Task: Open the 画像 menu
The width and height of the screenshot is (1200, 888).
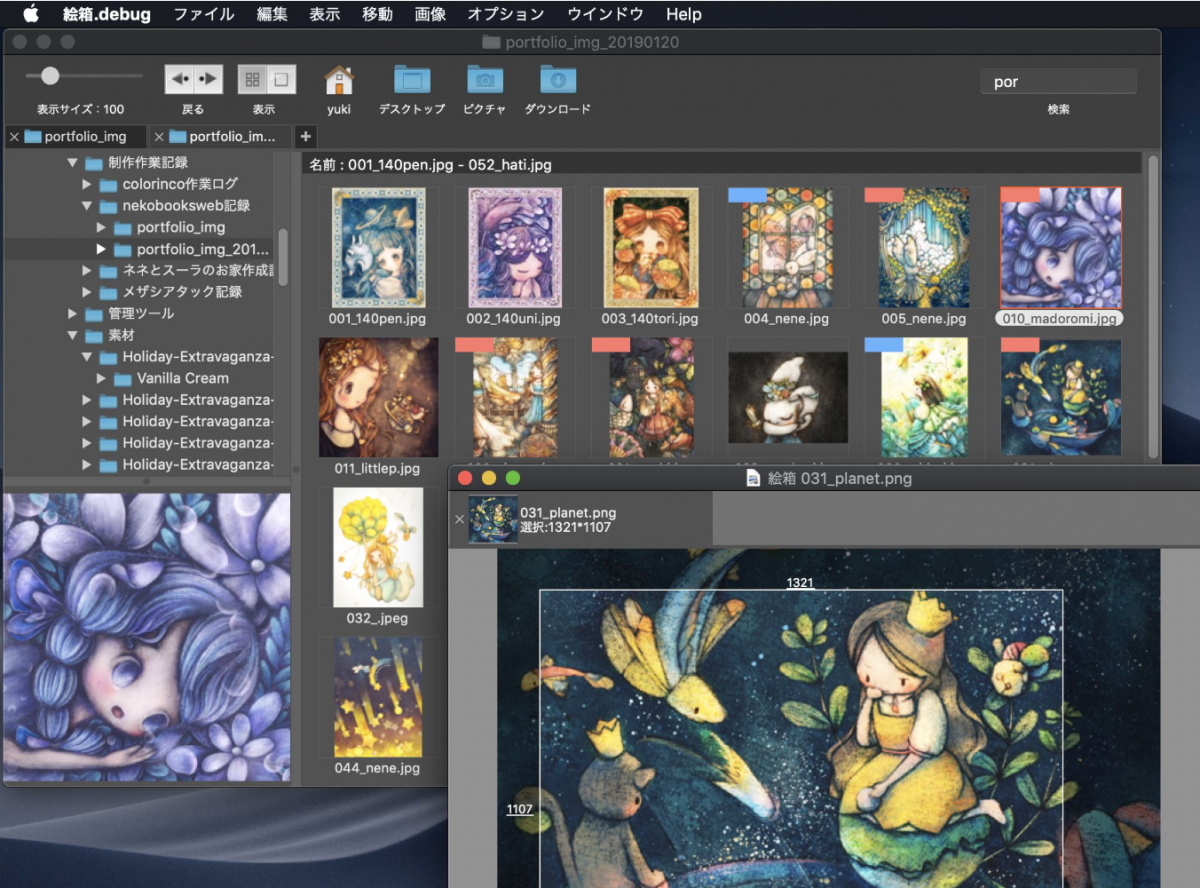Action: tap(430, 14)
